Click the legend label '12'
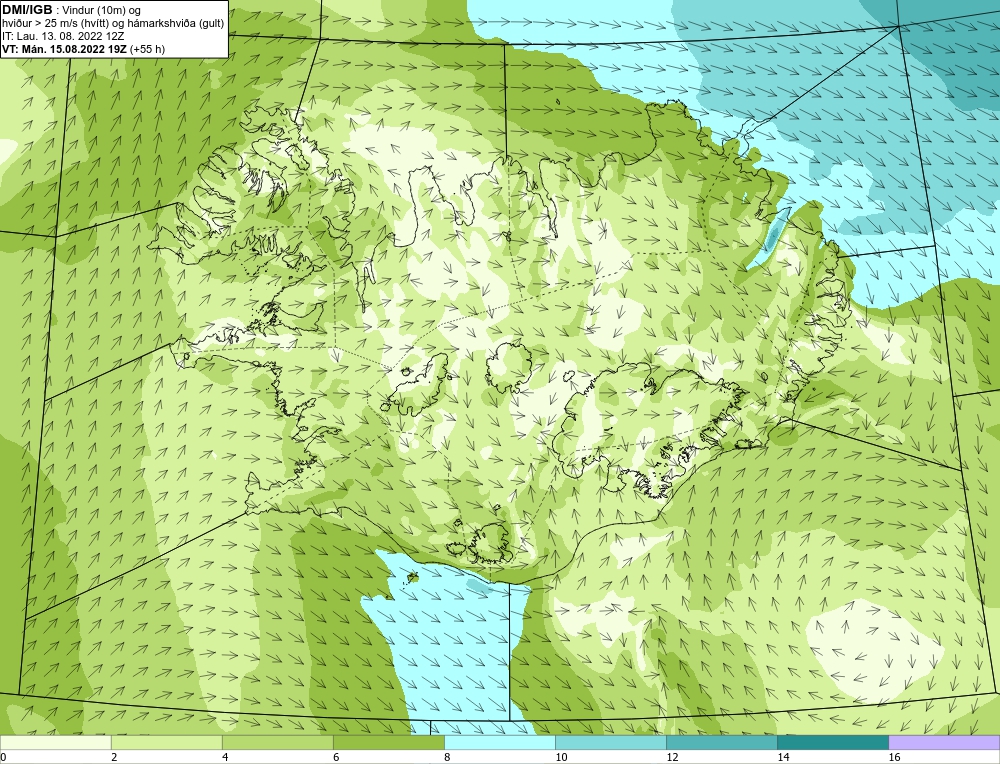 672,757
